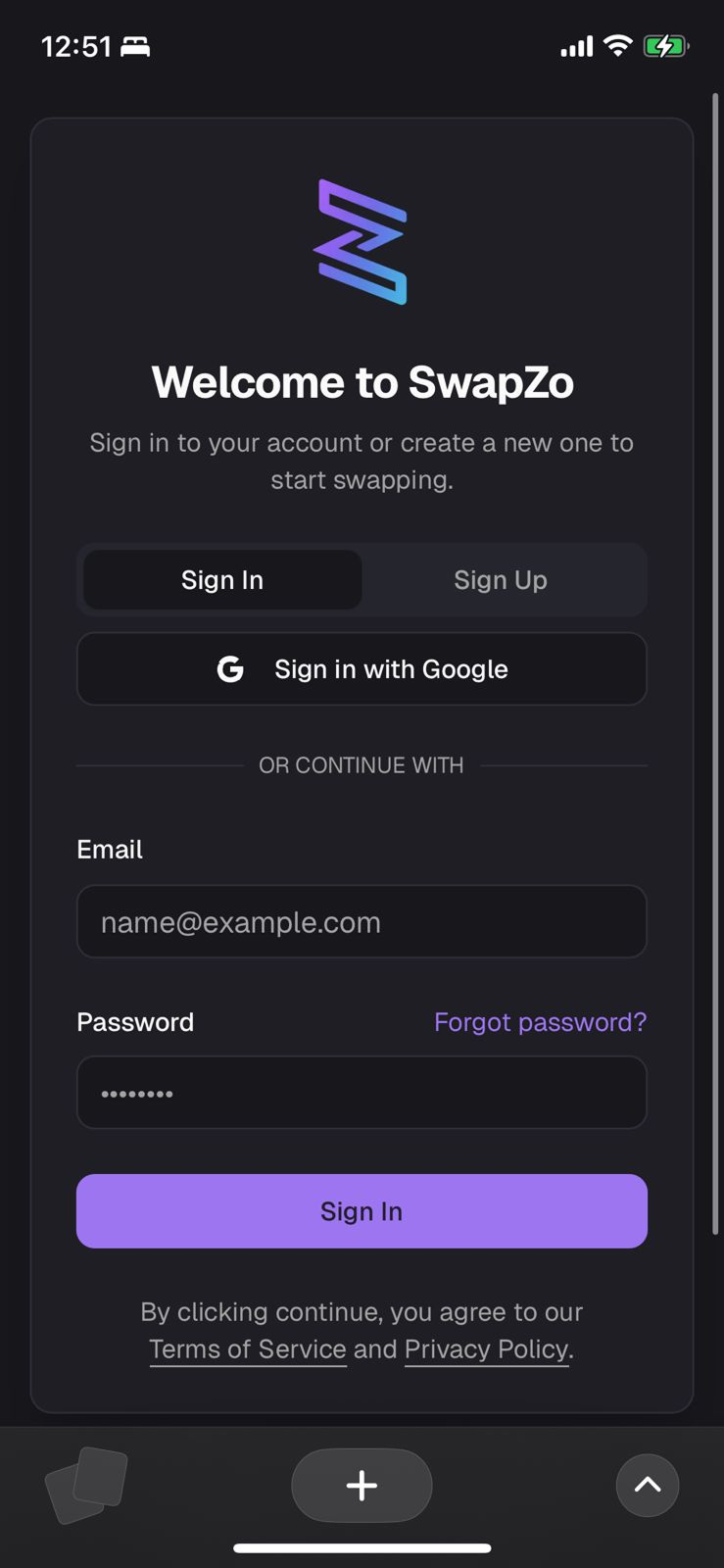Tap the cellular signal bars icon
The width and height of the screenshot is (724, 1568).
click(577, 46)
